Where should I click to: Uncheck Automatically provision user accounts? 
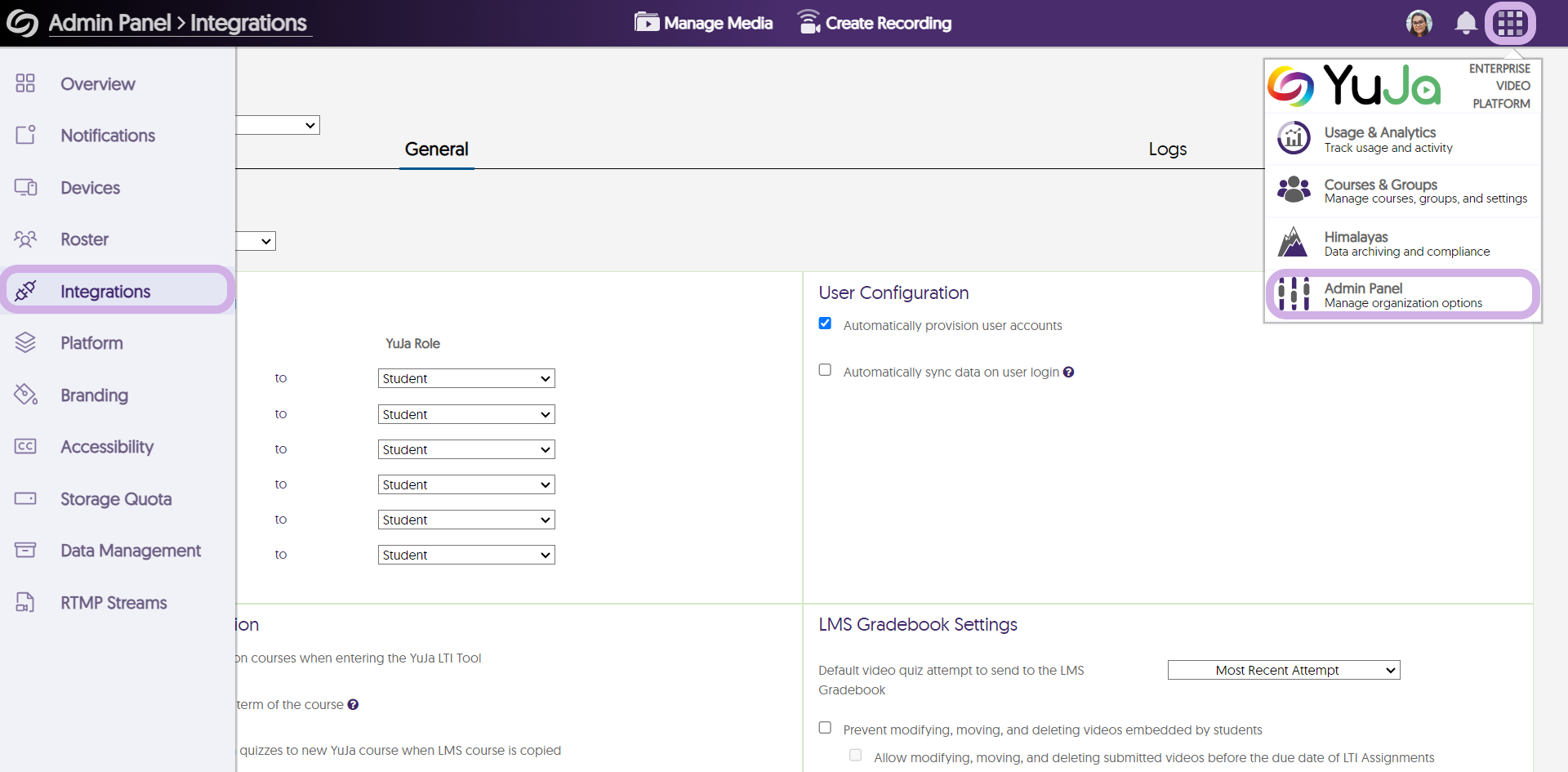coord(825,324)
